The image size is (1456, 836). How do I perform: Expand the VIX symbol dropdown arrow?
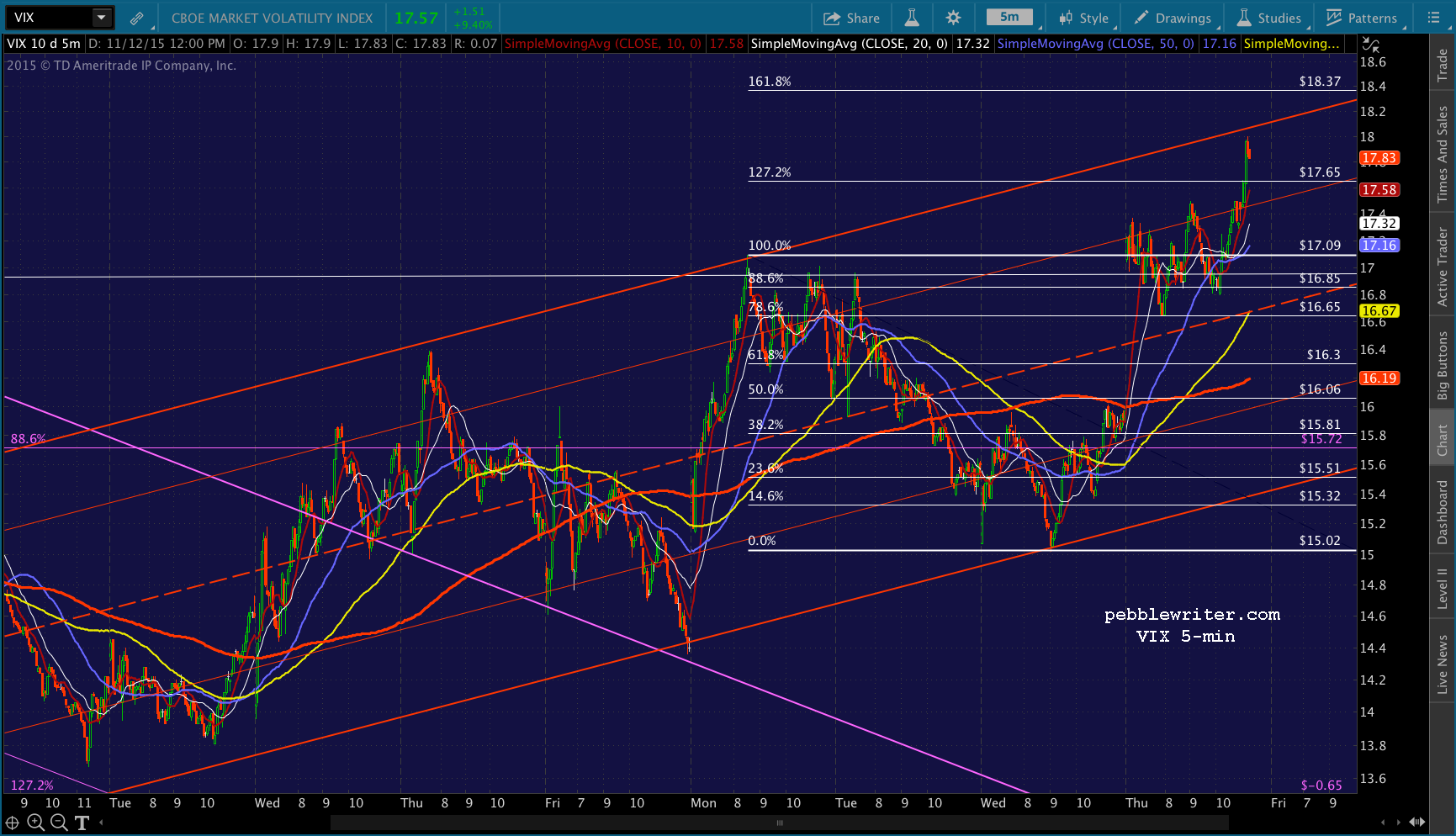tap(101, 17)
